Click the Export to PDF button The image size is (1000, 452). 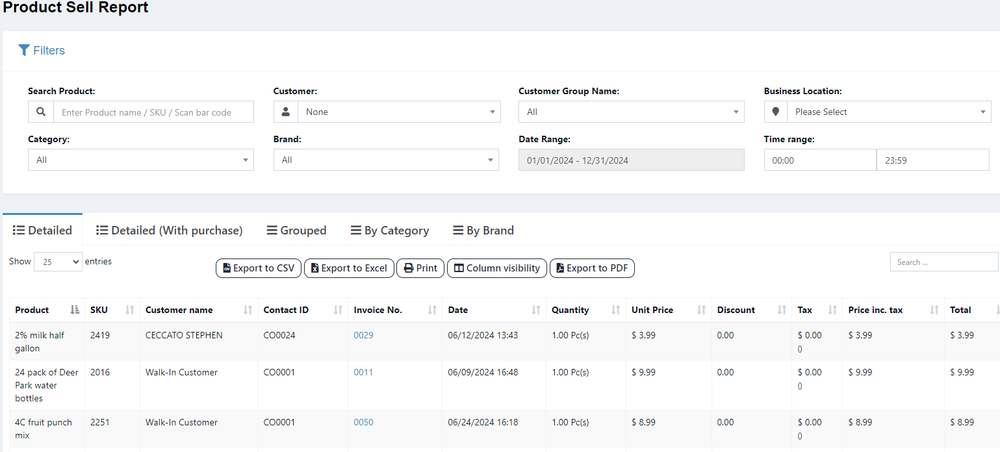(x=592, y=268)
